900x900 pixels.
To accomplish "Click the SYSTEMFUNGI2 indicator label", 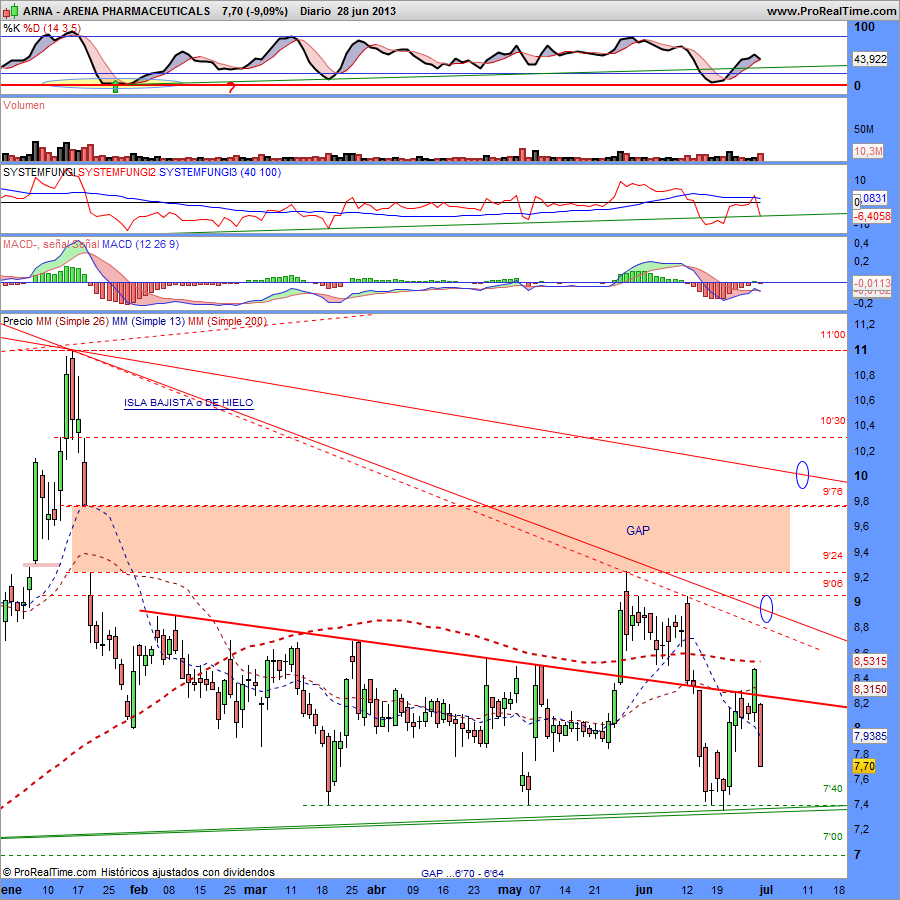I will click(x=117, y=172).
